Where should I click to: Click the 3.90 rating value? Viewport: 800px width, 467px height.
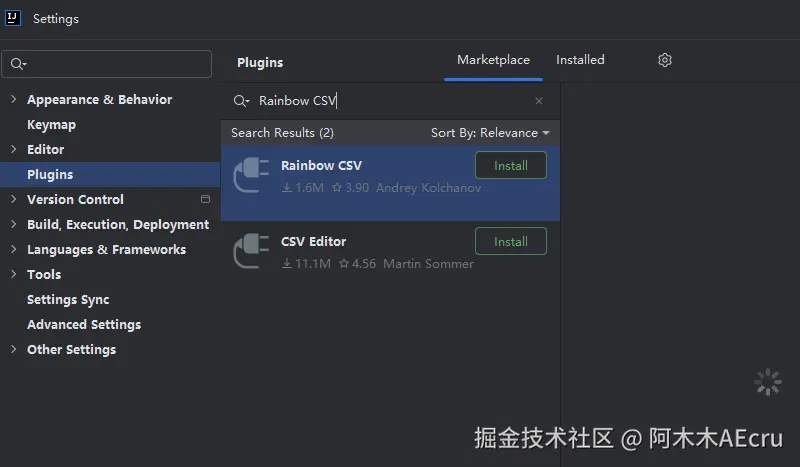pyautogui.click(x=357, y=188)
